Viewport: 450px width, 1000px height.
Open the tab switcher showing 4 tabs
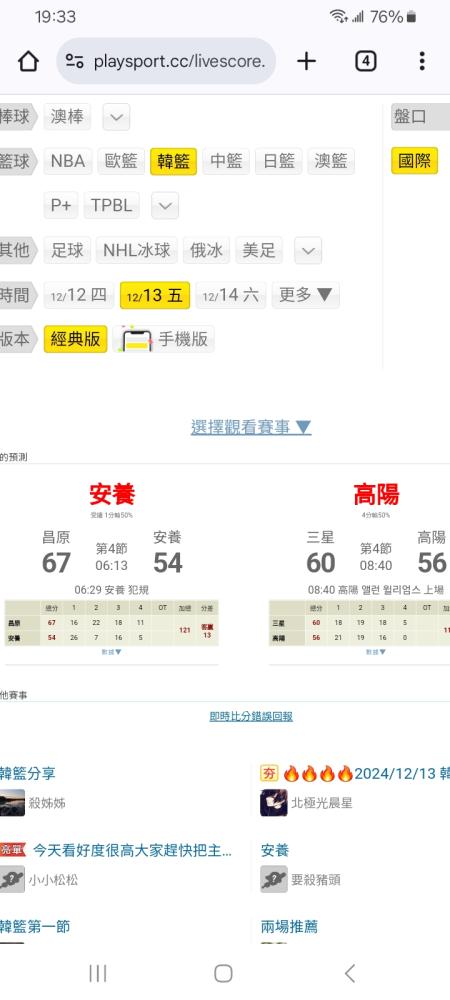[365, 61]
